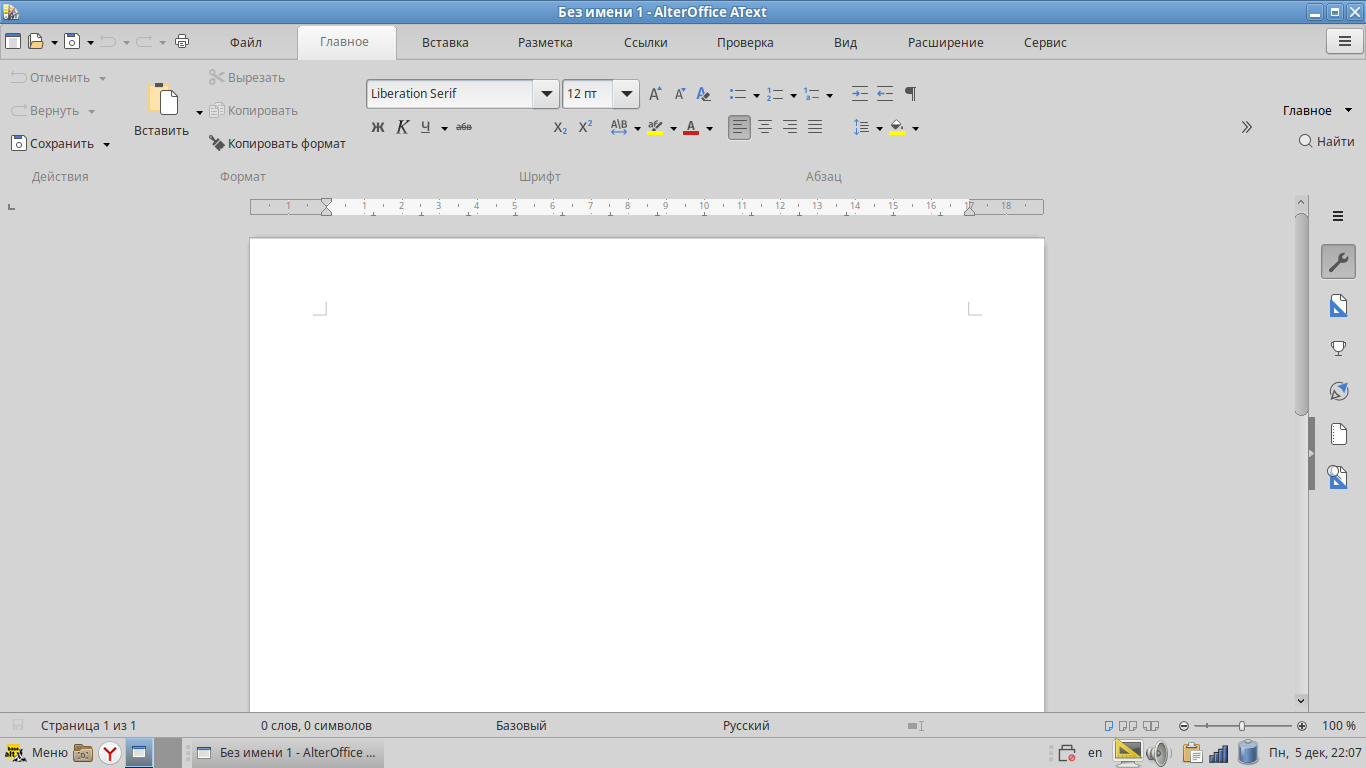Apply subscript formatting
1366x768 pixels.
coord(560,127)
